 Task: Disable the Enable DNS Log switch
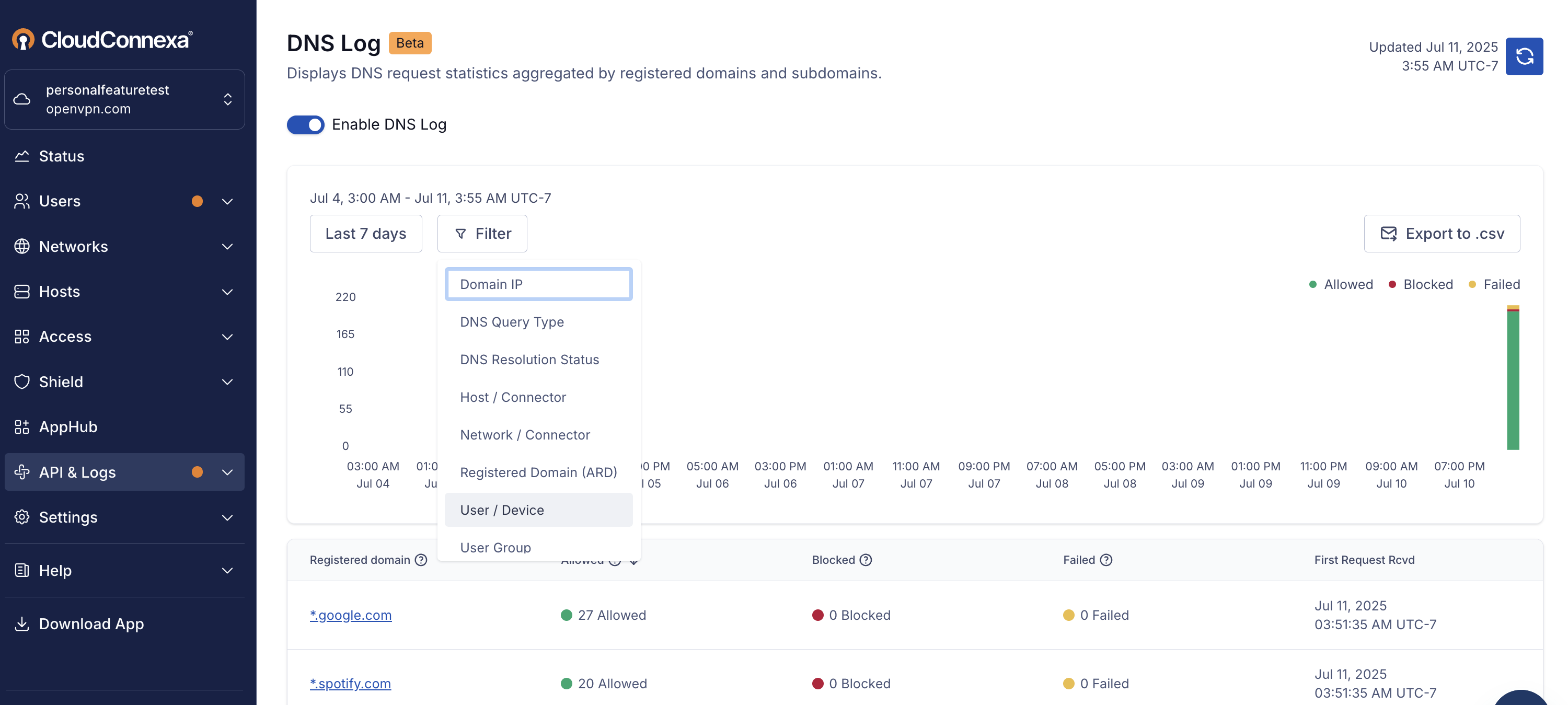pos(306,124)
